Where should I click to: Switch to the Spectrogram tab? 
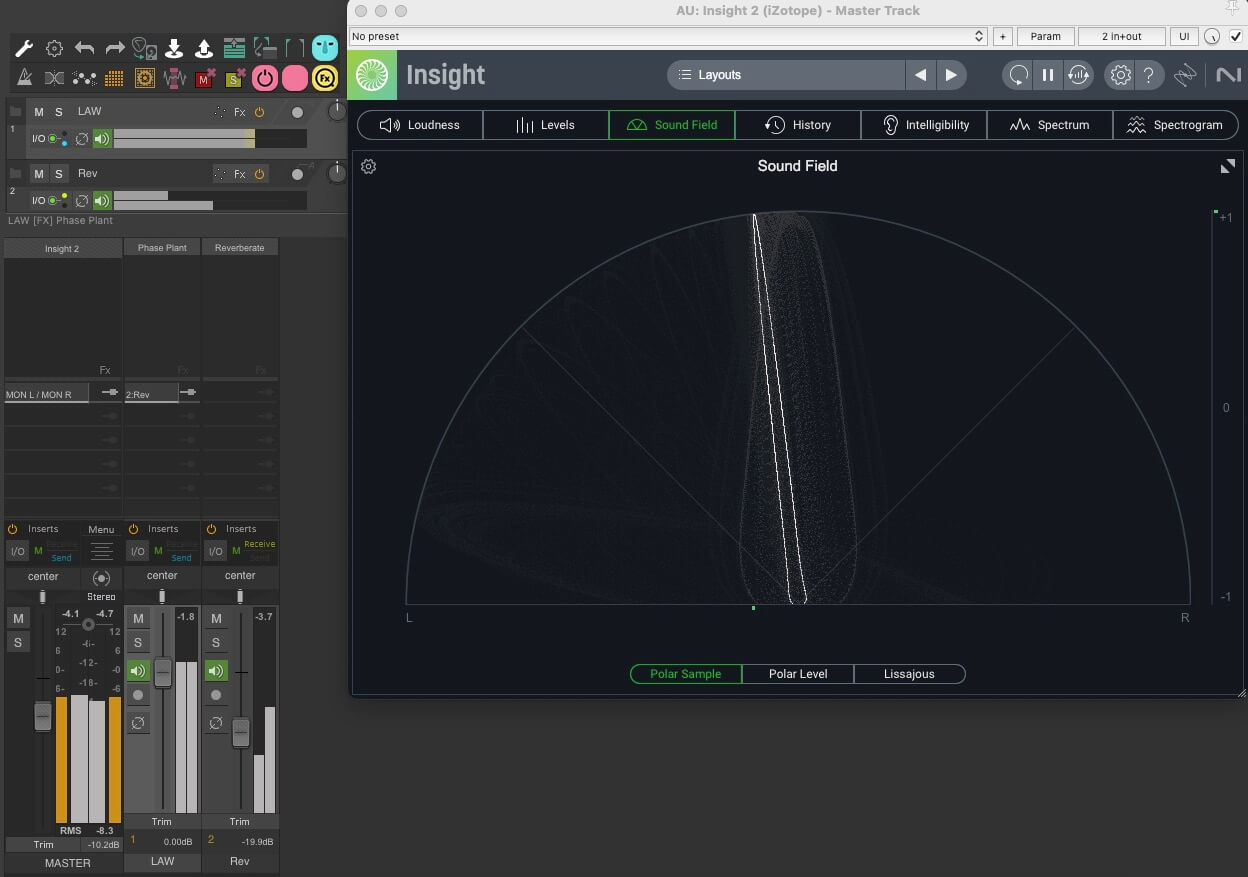click(x=1175, y=125)
